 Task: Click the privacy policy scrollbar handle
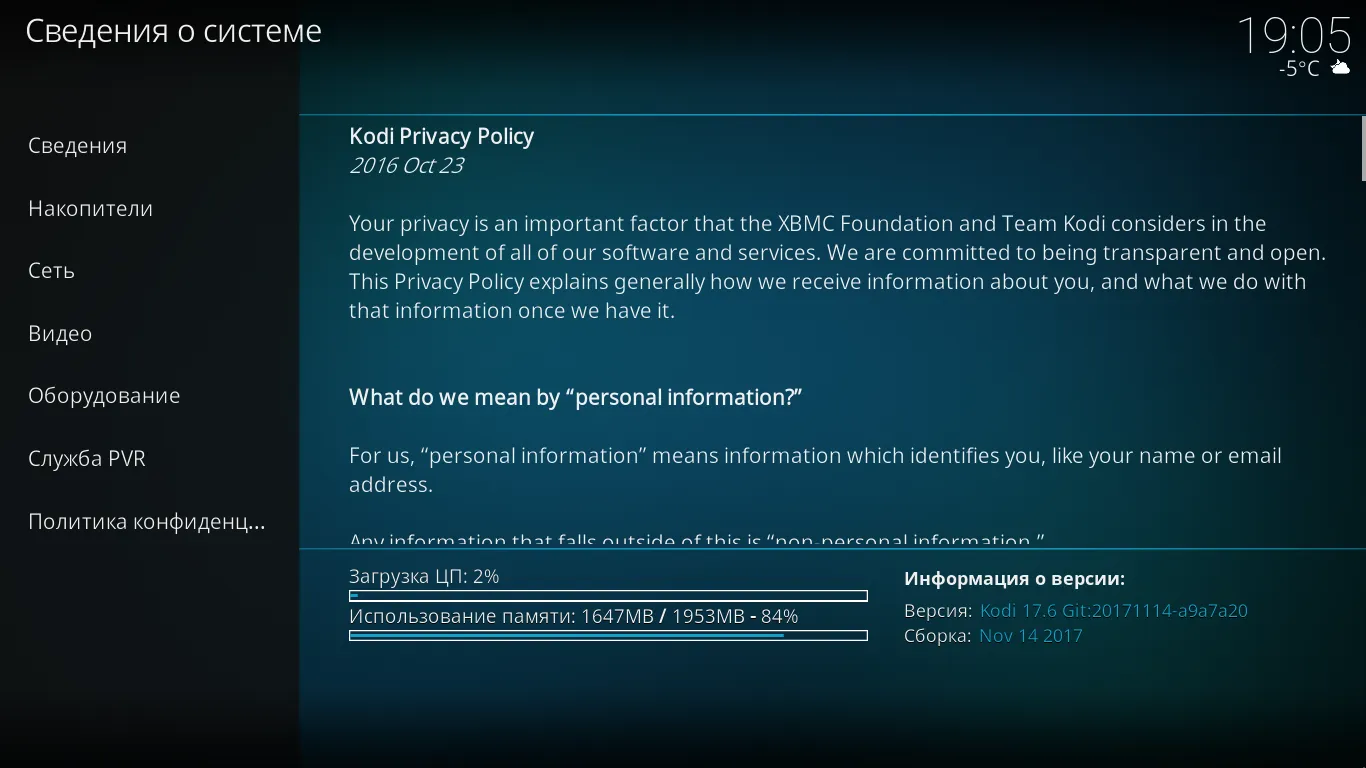pyautogui.click(x=1363, y=148)
